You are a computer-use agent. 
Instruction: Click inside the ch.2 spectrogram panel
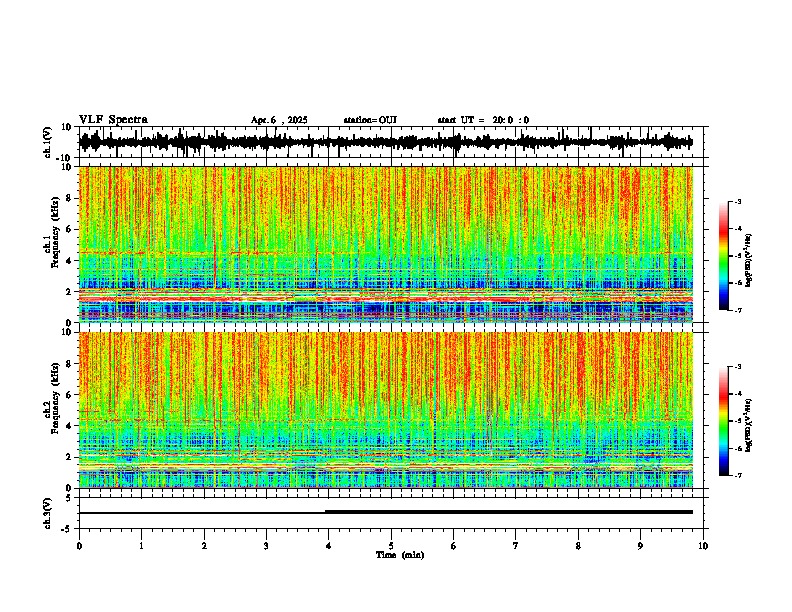[x=386, y=410]
